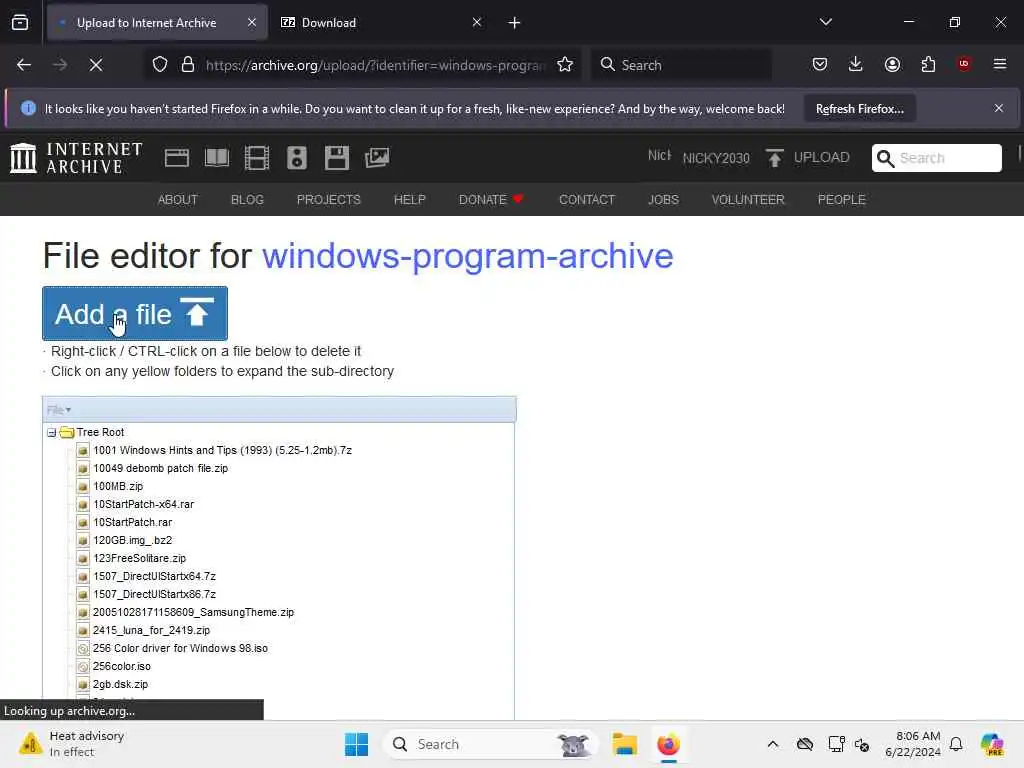This screenshot has height=768, width=1024.
Task: Select 10049 debomb patch file.zip
Action: point(161,468)
